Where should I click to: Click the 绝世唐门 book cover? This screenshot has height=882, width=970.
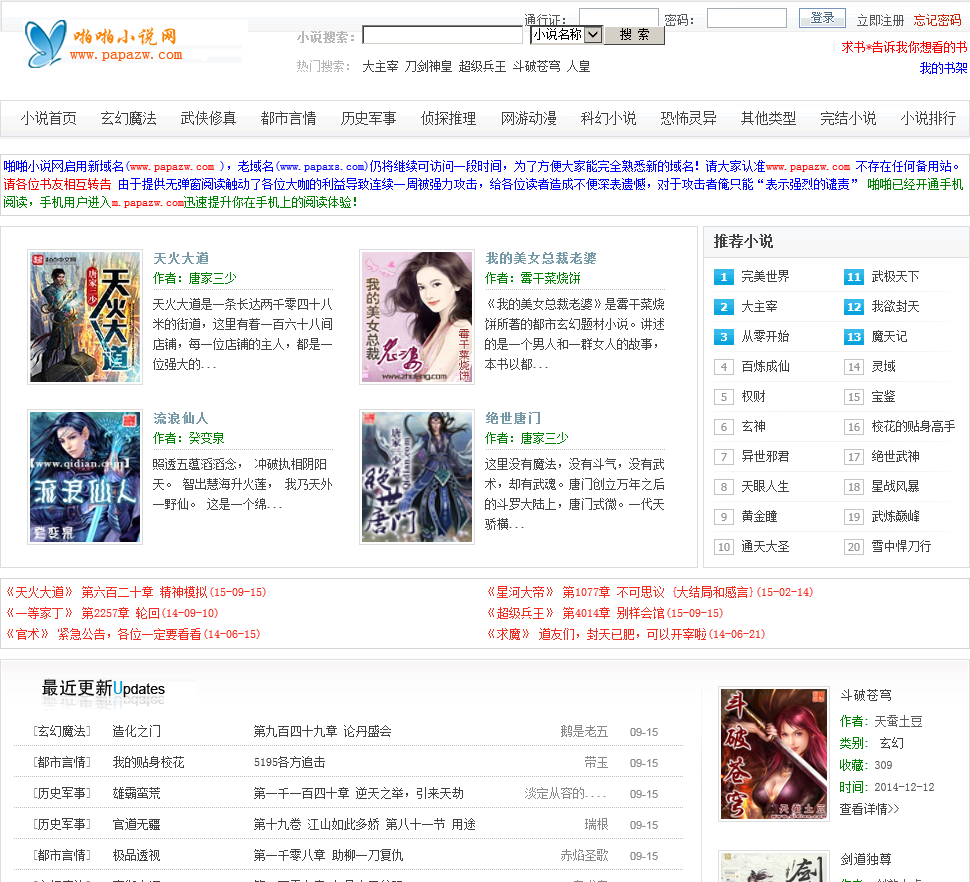[x=416, y=477]
